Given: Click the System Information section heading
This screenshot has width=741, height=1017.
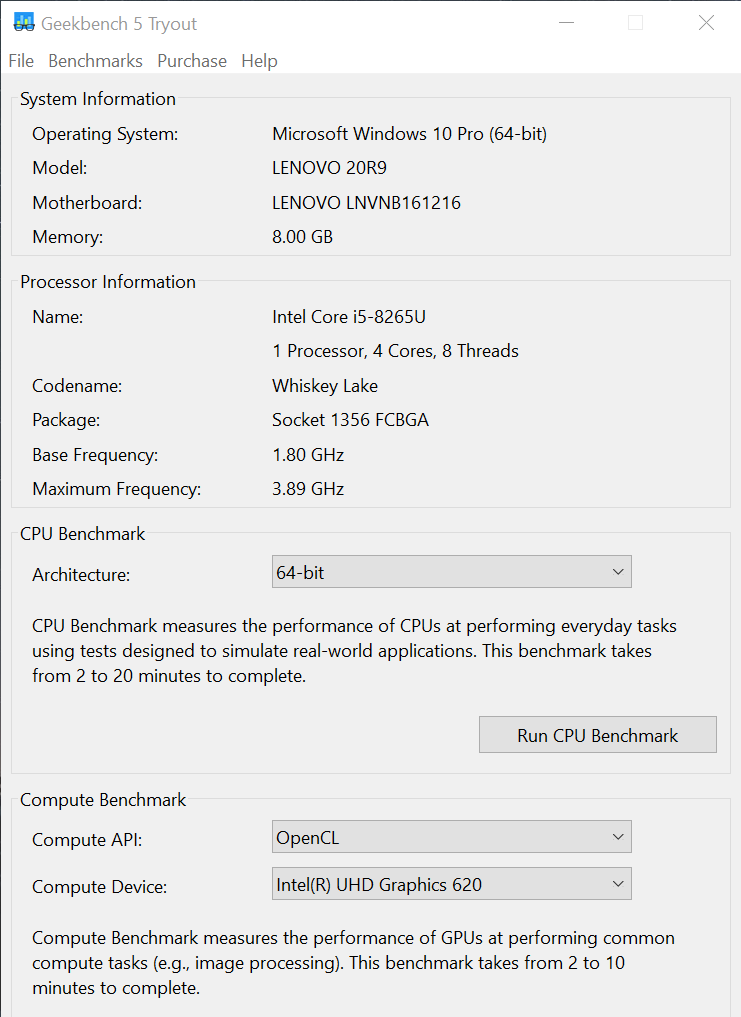Looking at the screenshot, I should point(97,99).
